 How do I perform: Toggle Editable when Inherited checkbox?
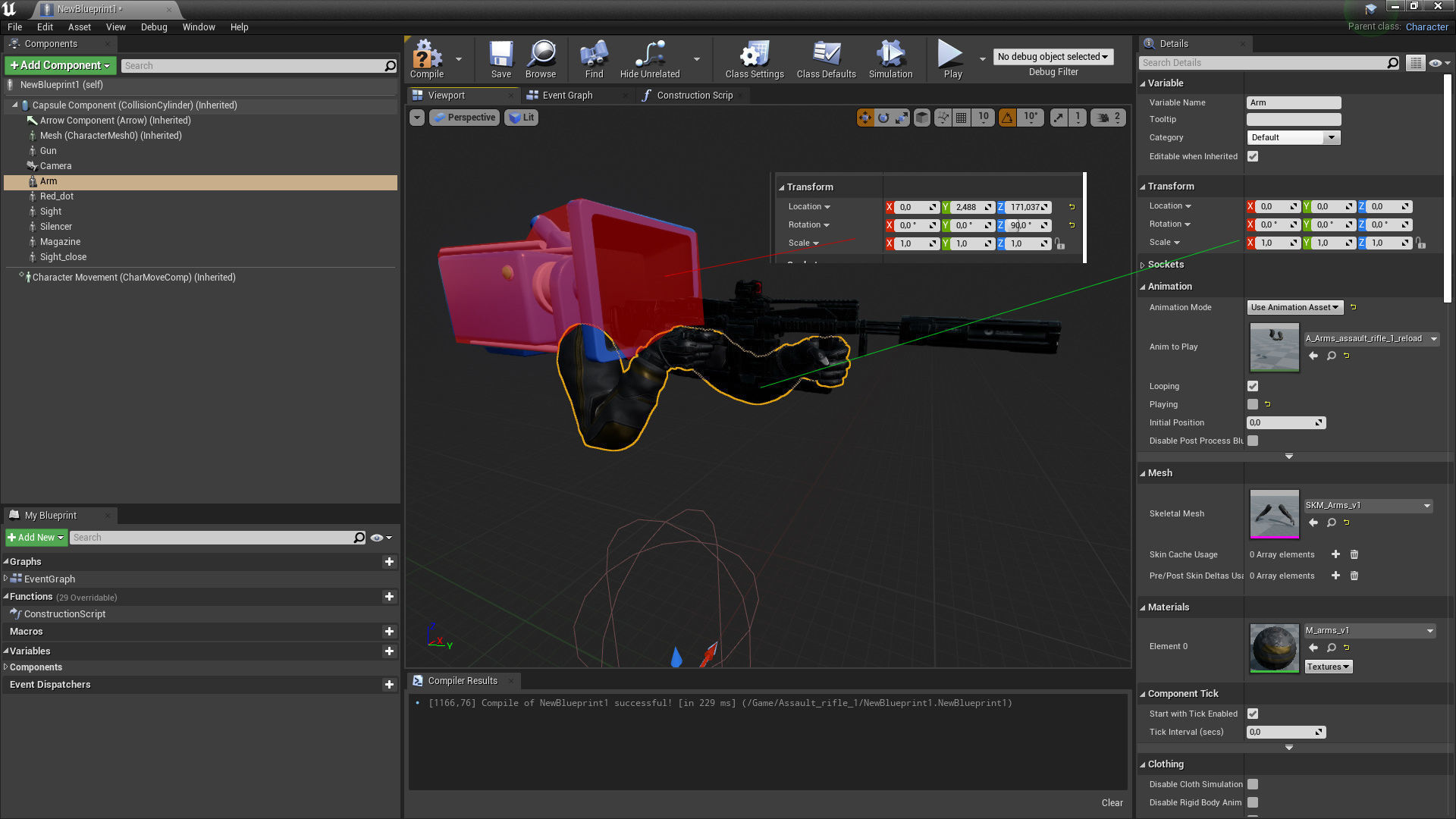(1253, 156)
